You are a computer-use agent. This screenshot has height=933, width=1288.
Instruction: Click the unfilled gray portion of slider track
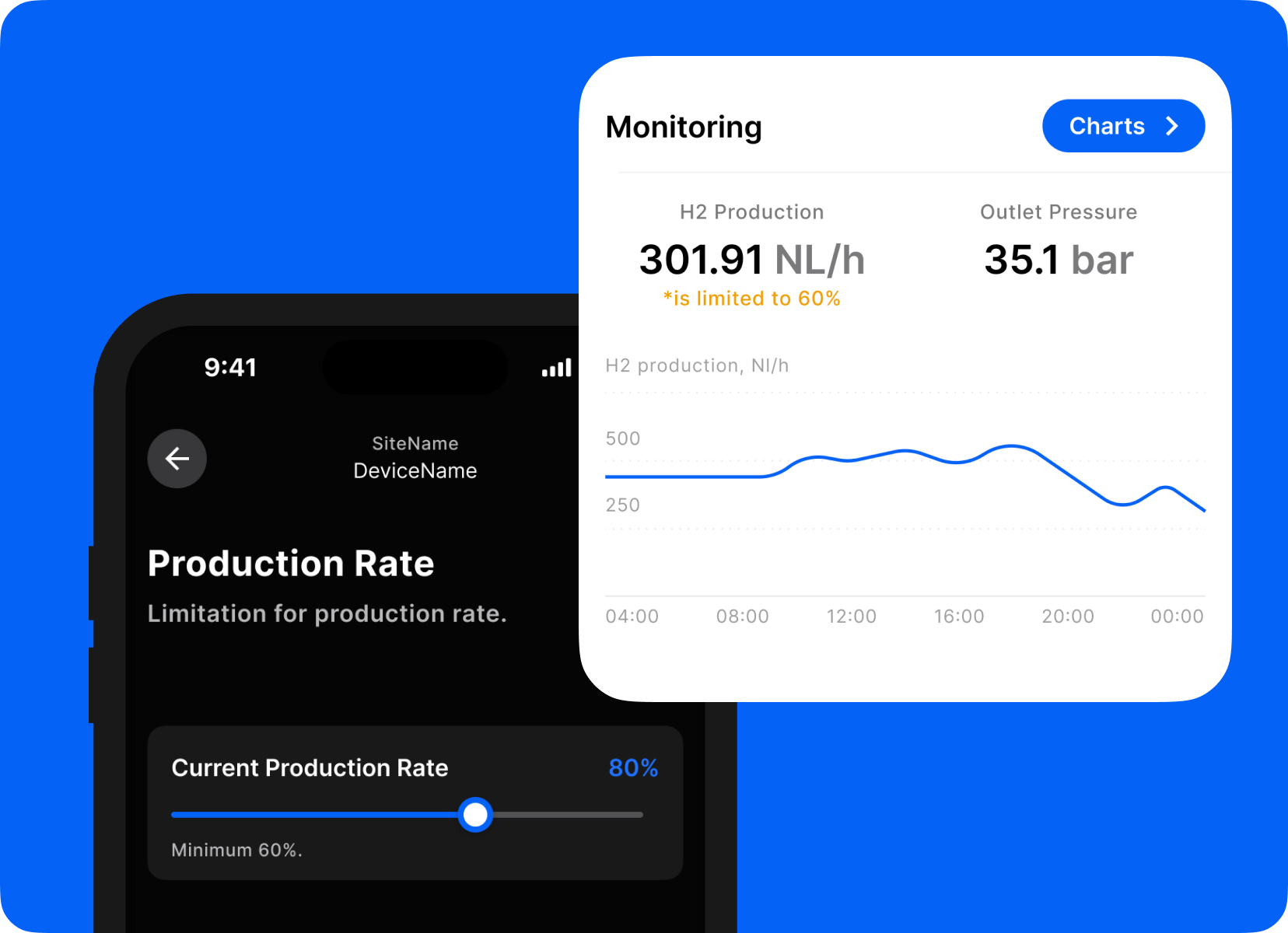tap(568, 815)
